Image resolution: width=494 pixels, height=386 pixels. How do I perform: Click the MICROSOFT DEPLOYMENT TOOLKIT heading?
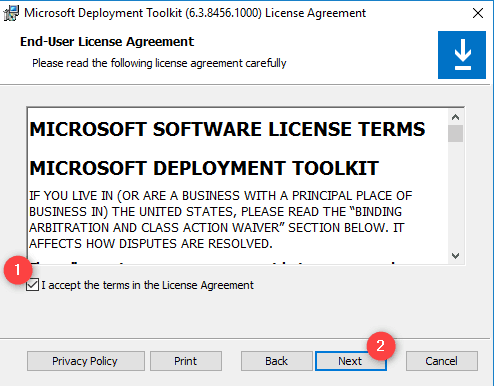tap(204, 168)
